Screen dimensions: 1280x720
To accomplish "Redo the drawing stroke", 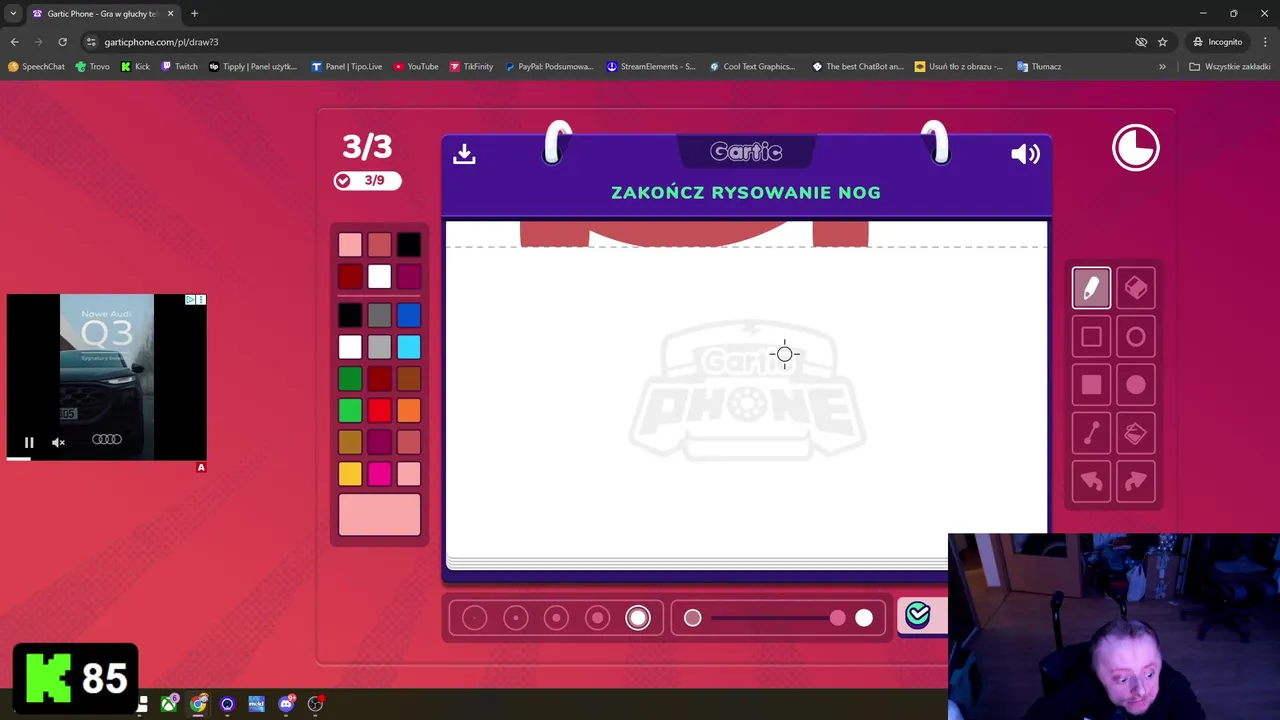I will [1135, 482].
